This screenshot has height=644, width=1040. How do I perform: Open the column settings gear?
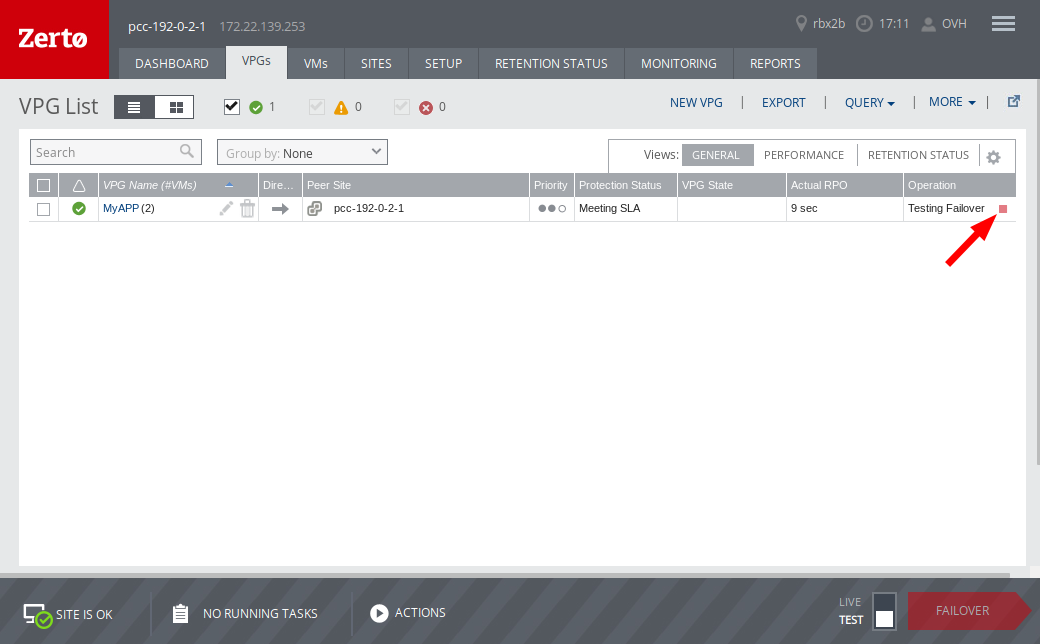point(993,156)
